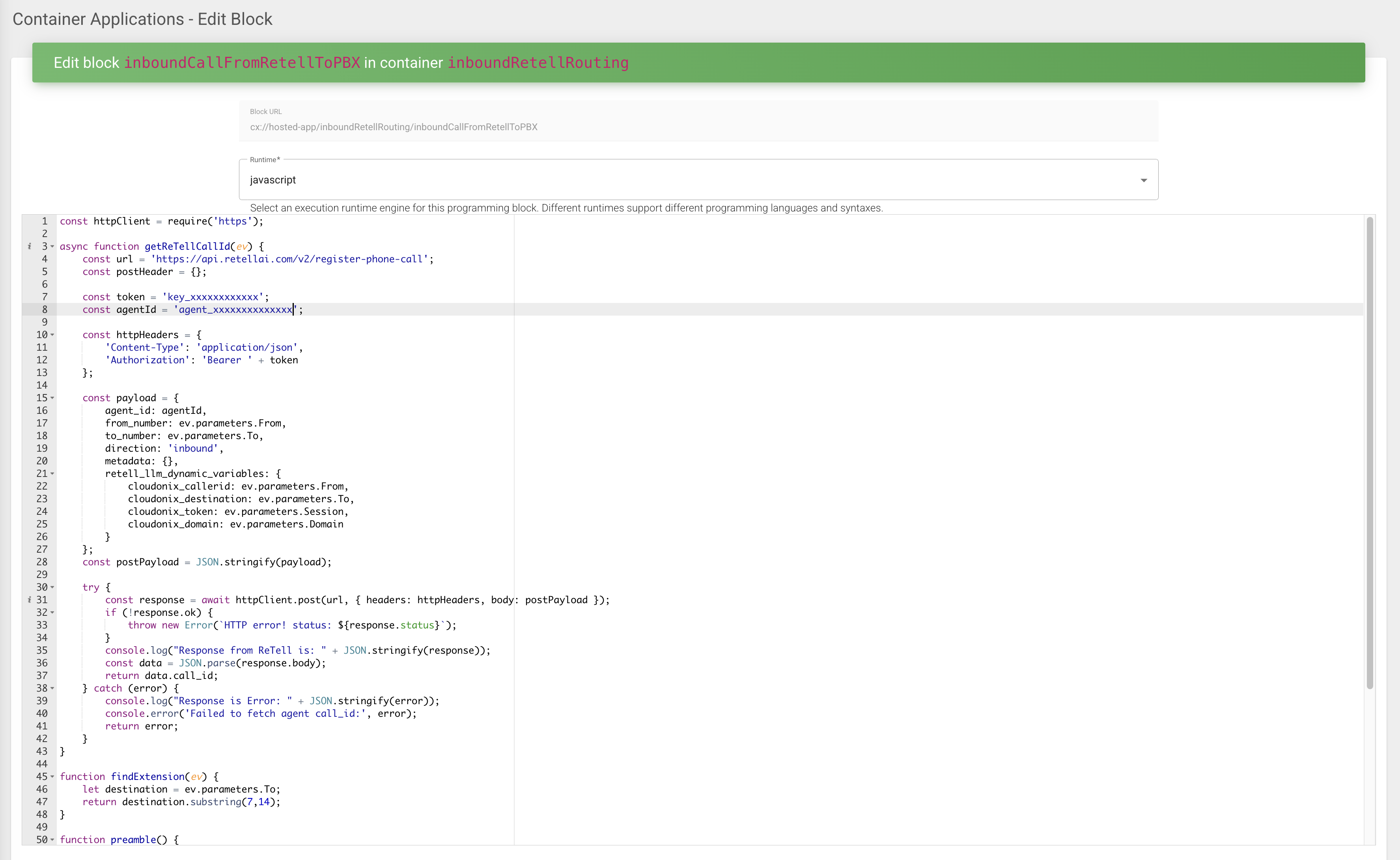Fold the retell_llm_dynamic_variables block on line 21

click(x=52, y=474)
